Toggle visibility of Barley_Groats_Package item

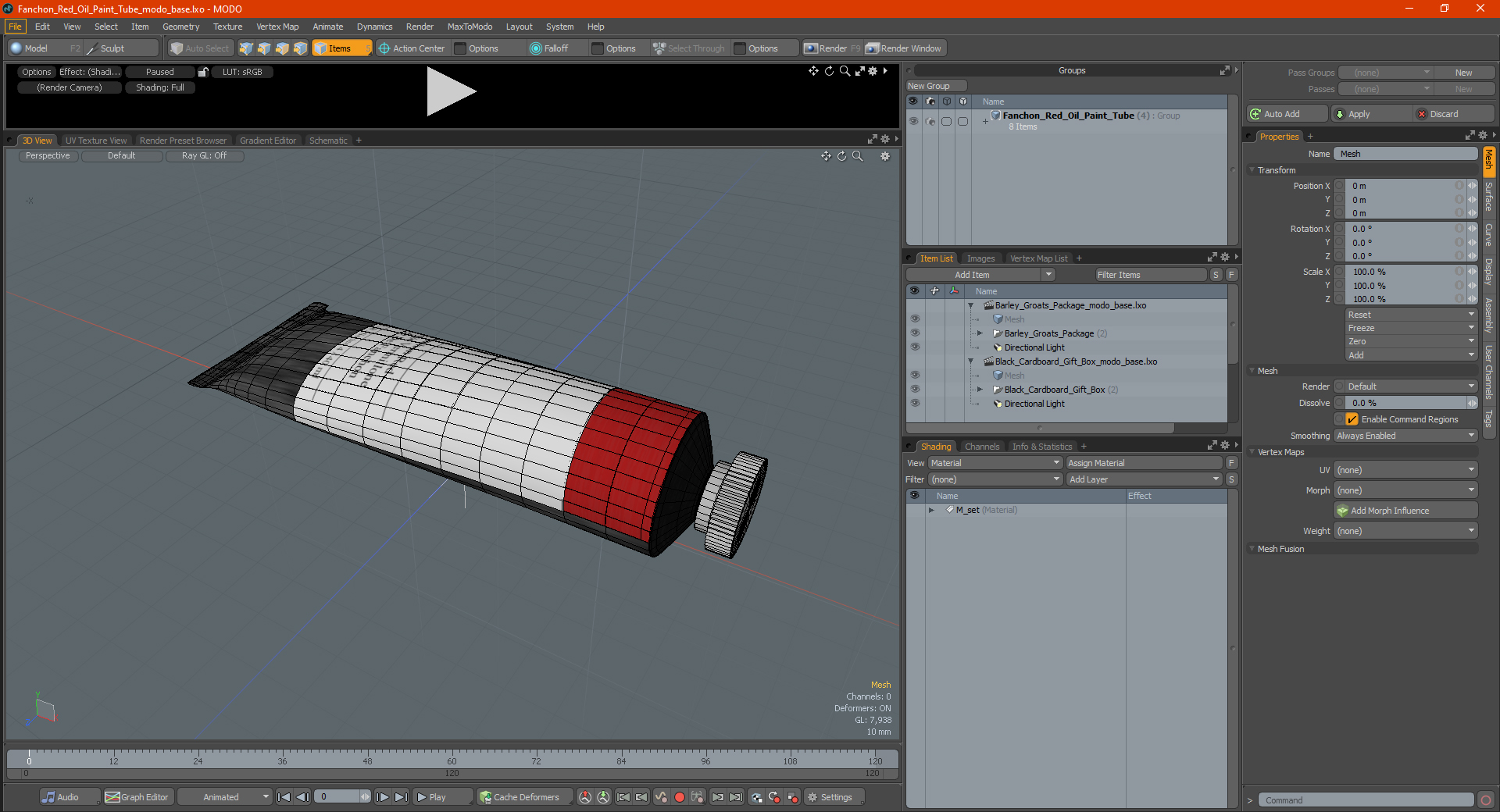915,333
